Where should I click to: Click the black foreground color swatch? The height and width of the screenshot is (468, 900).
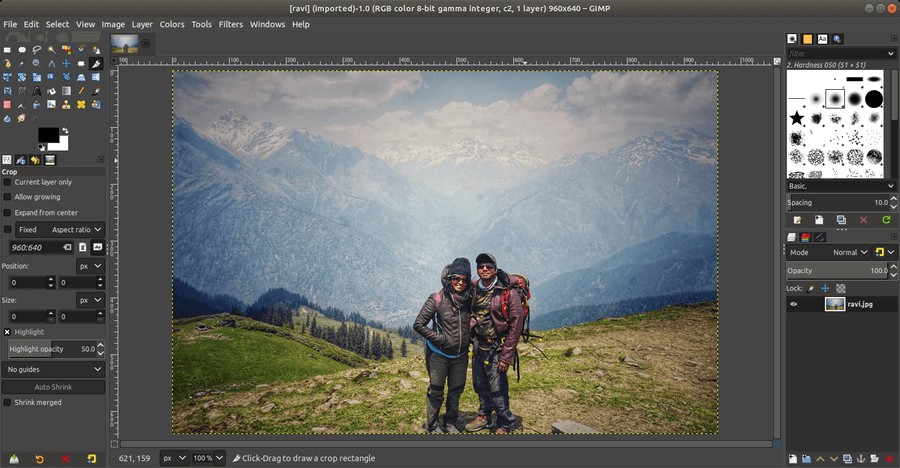pos(47,135)
